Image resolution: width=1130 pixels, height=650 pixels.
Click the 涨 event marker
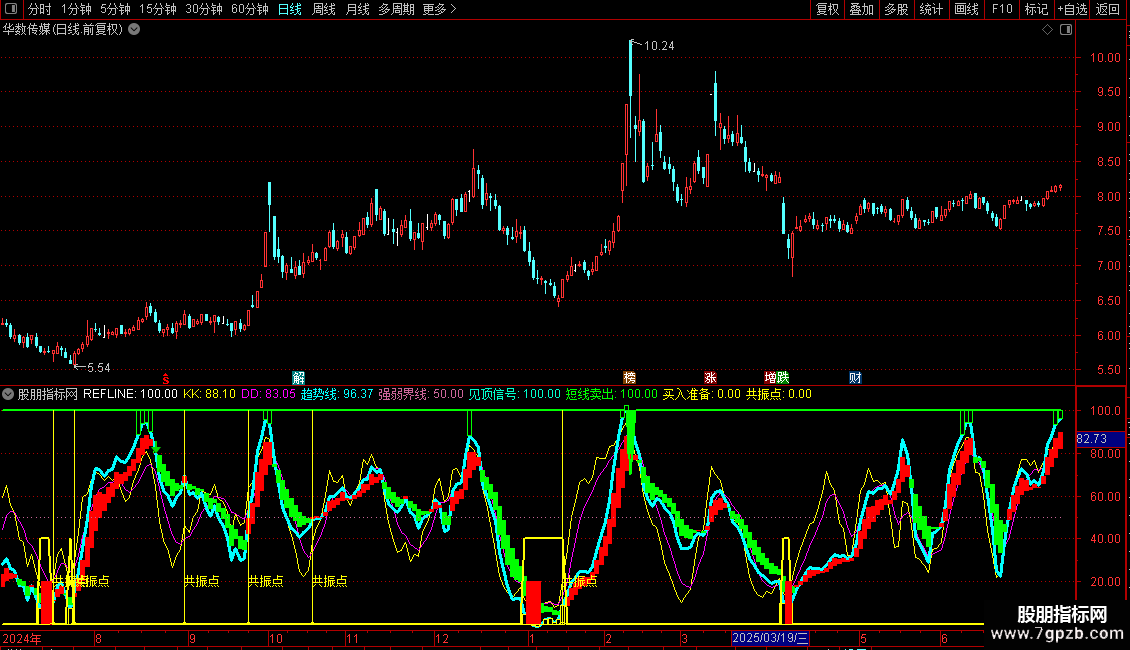pyautogui.click(x=711, y=378)
